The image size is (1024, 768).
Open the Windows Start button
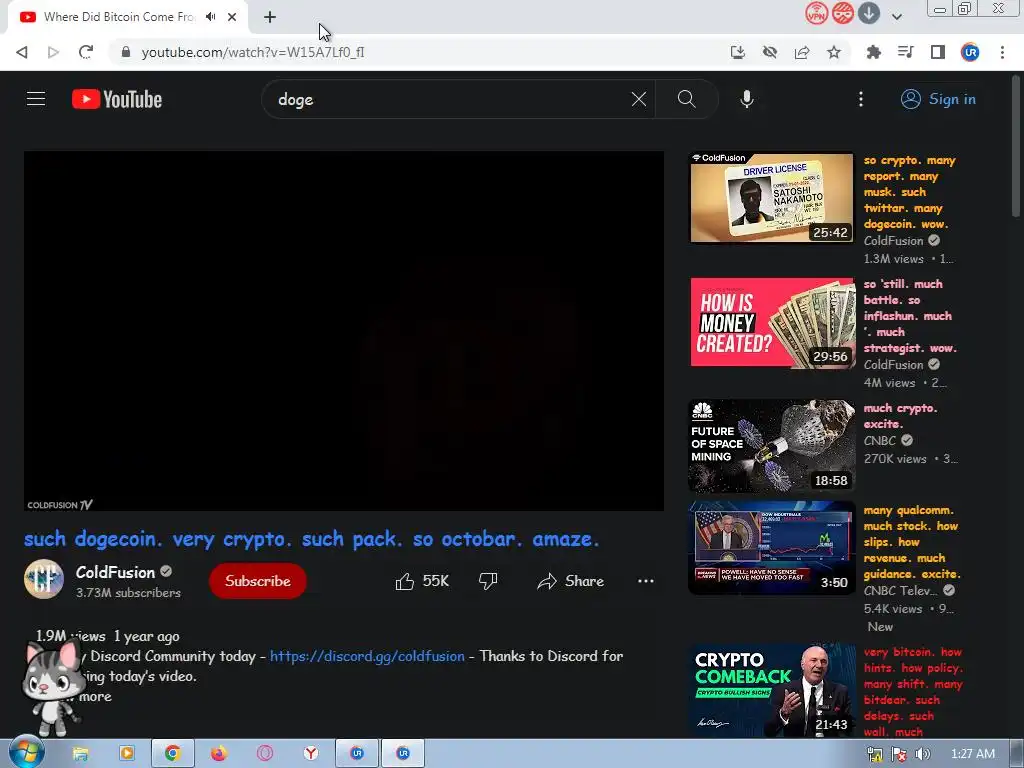25,753
